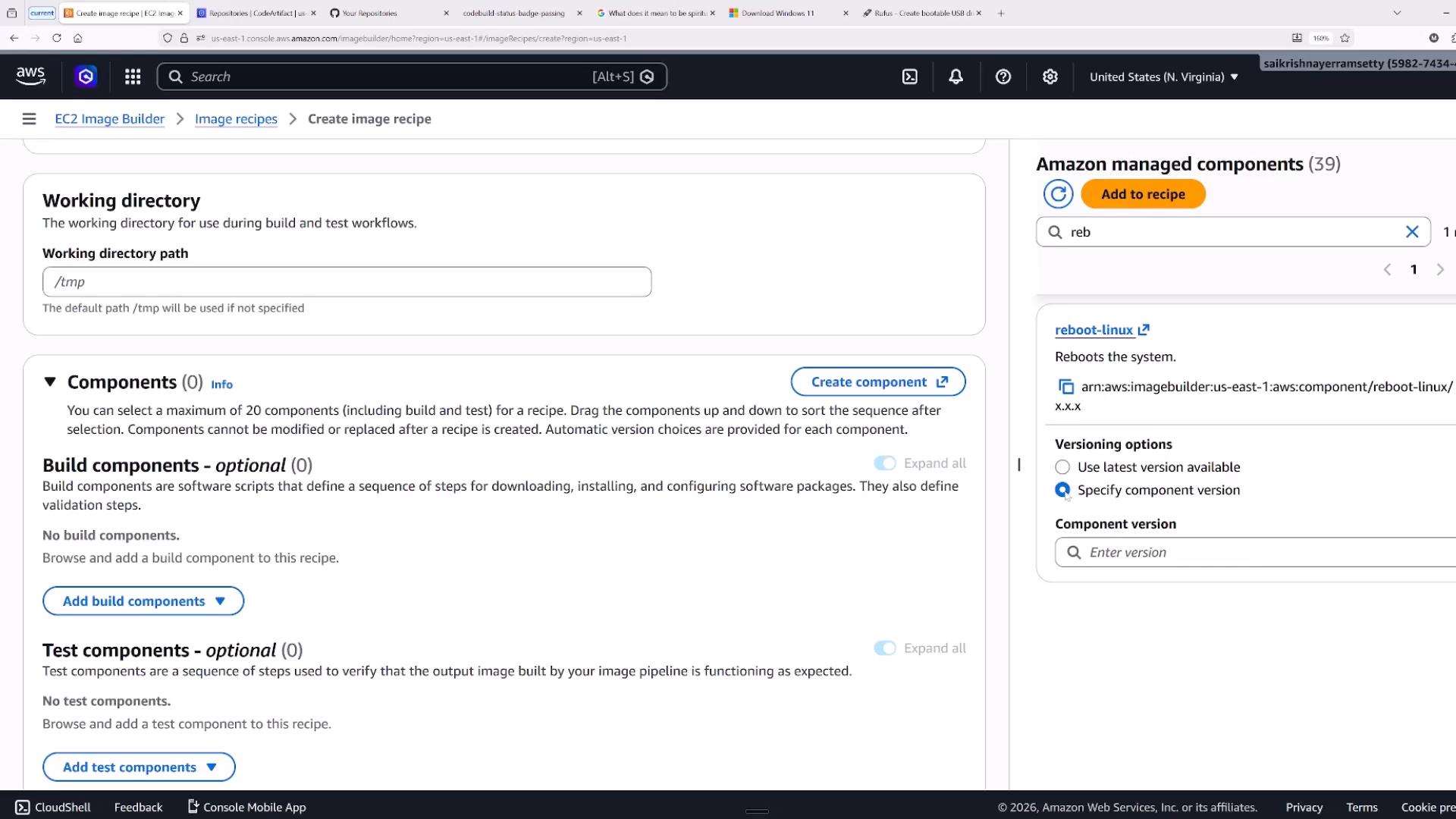The height and width of the screenshot is (819, 1456).
Task: Toggle the side navigation hamburger menu
Action: (x=29, y=119)
